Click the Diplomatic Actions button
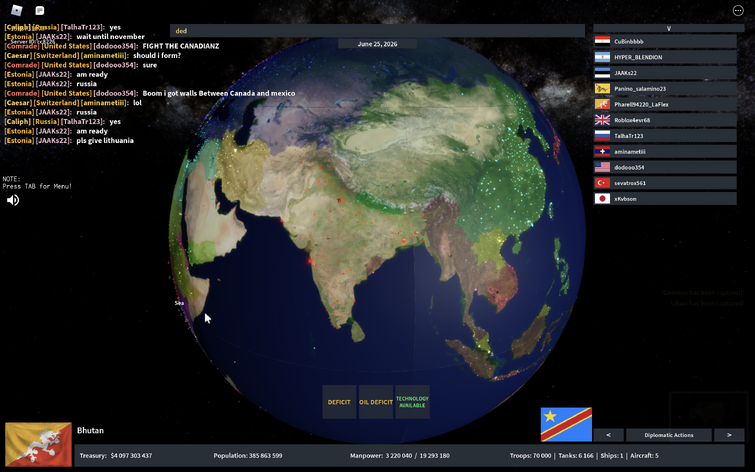 [669, 435]
